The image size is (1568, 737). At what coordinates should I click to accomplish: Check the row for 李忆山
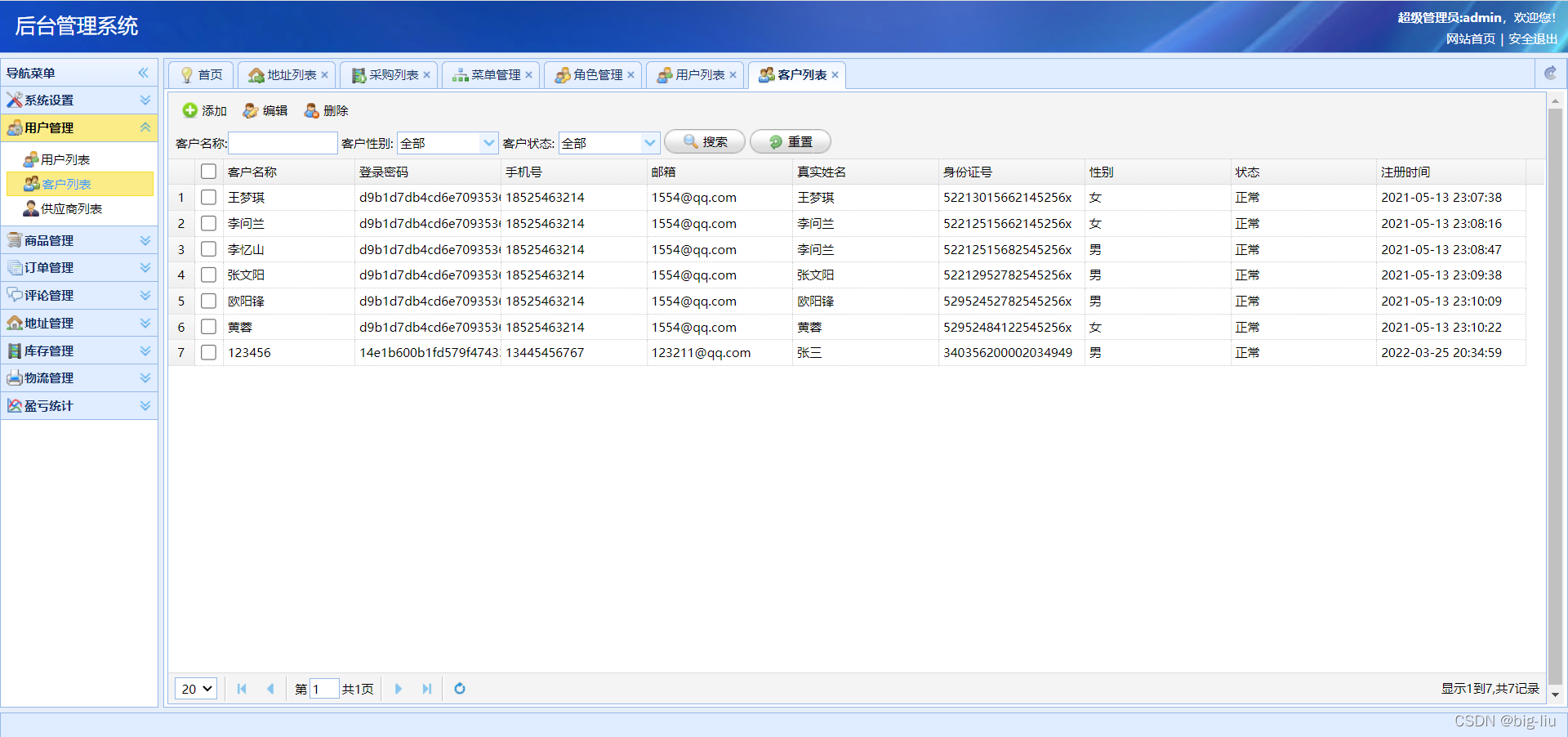(x=208, y=249)
